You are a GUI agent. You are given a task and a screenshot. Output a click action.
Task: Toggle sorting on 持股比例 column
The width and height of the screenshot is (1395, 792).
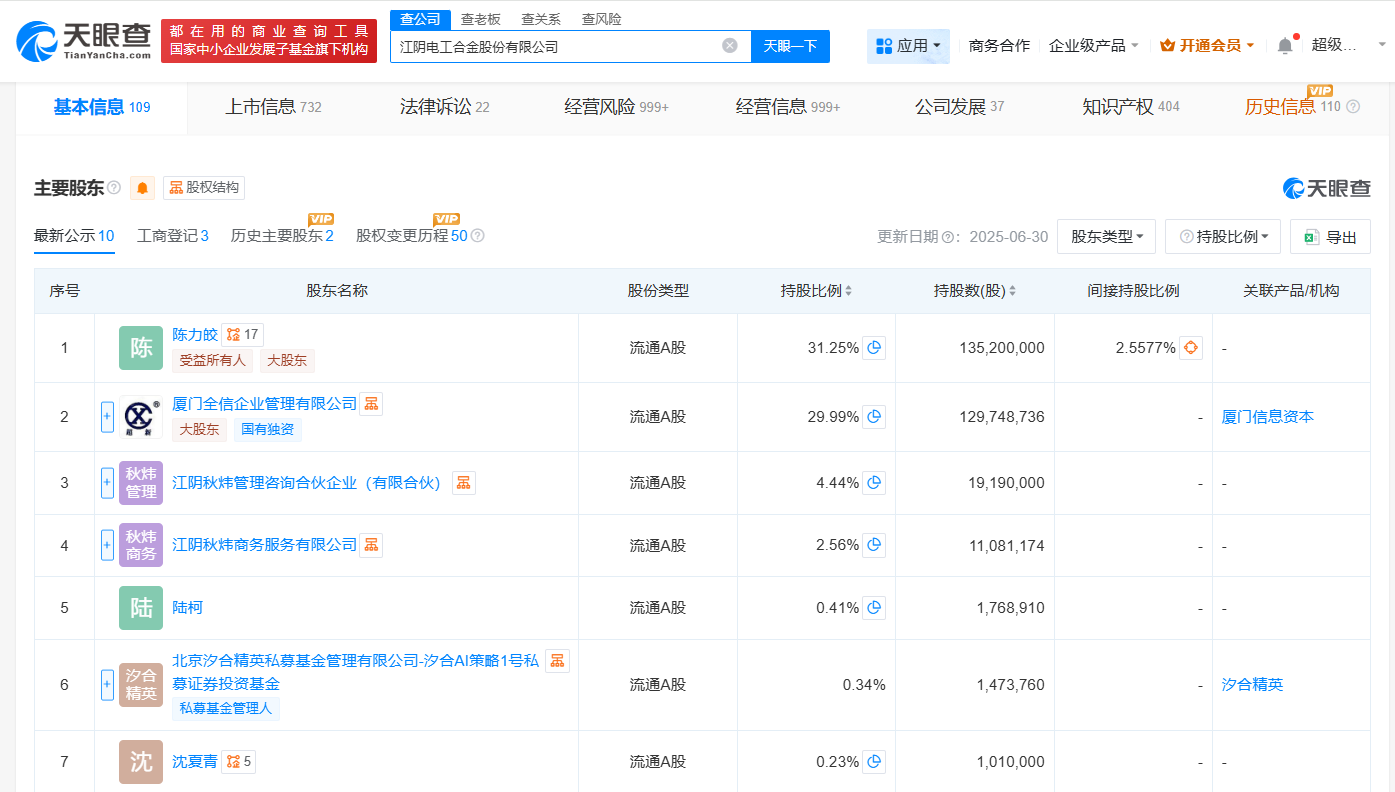pyautogui.click(x=848, y=290)
